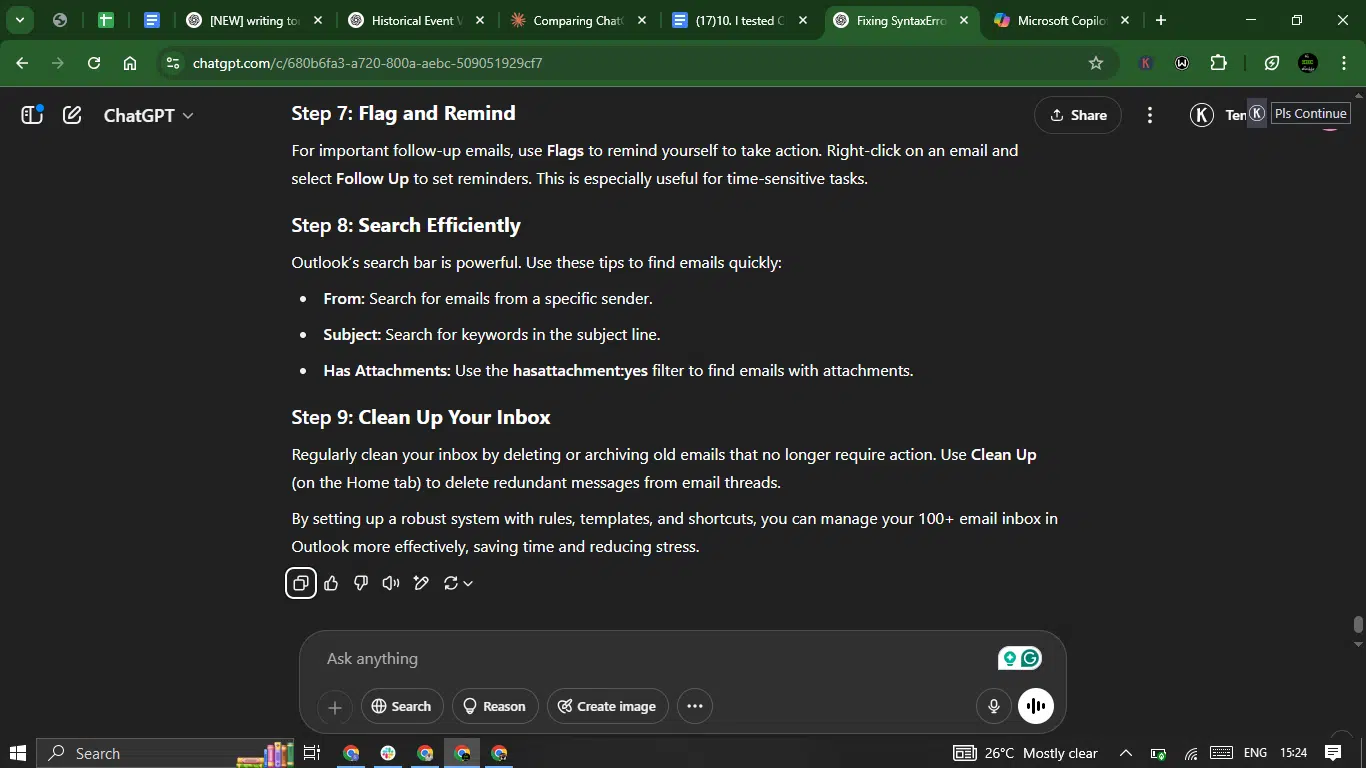The width and height of the screenshot is (1366, 768).
Task: Click the green lightbulb extension icon in composer
Action: tap(1010, 658)
